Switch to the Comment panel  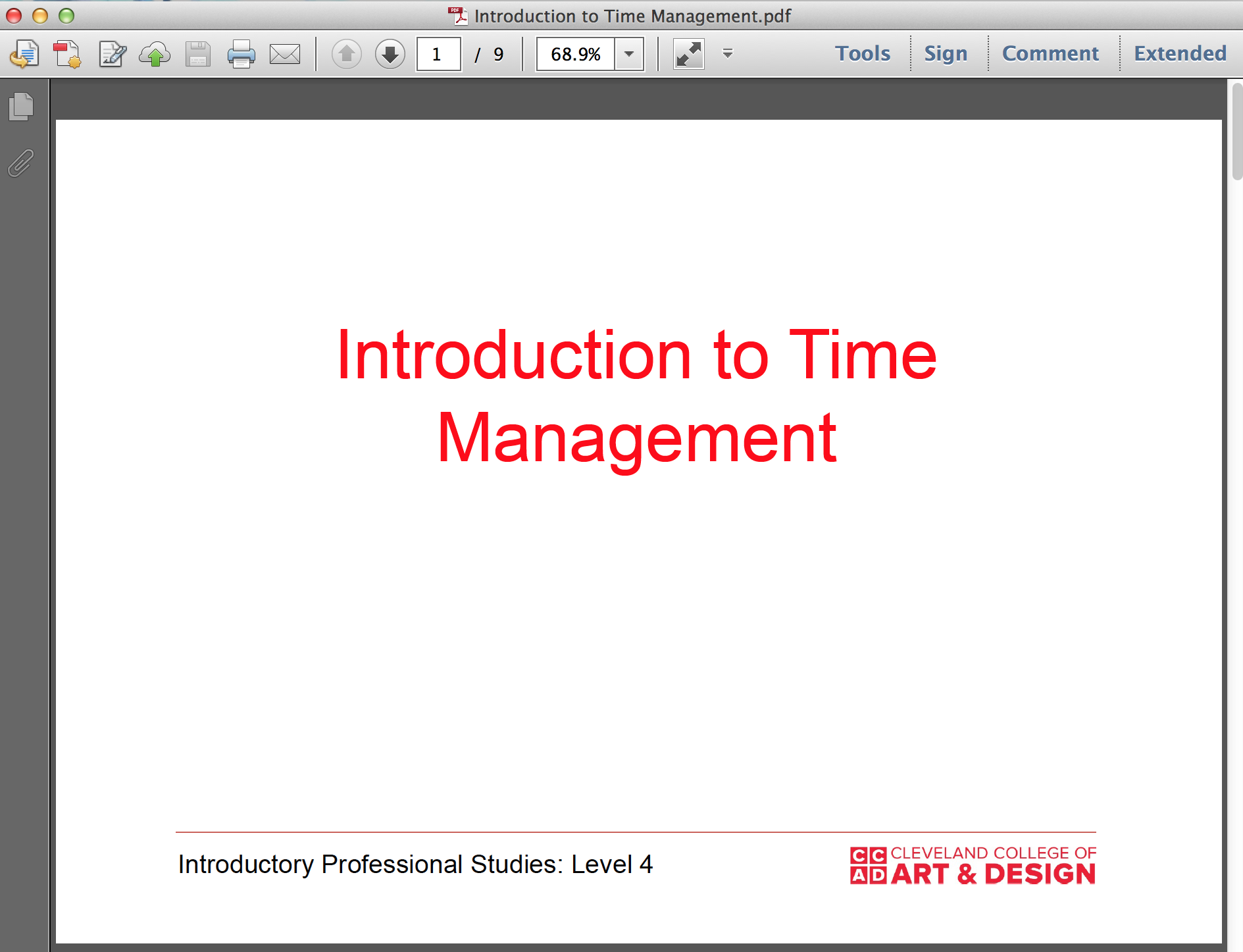1050,53
